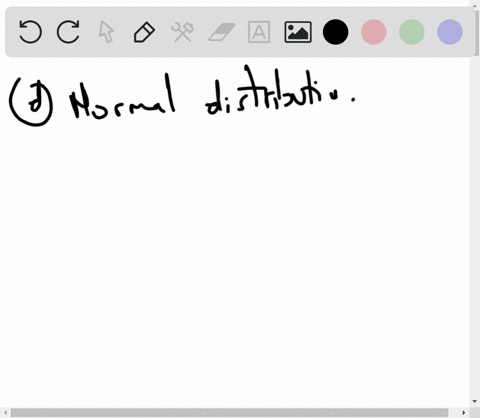Choose the purple color swatch

click(x=450, y=32)
